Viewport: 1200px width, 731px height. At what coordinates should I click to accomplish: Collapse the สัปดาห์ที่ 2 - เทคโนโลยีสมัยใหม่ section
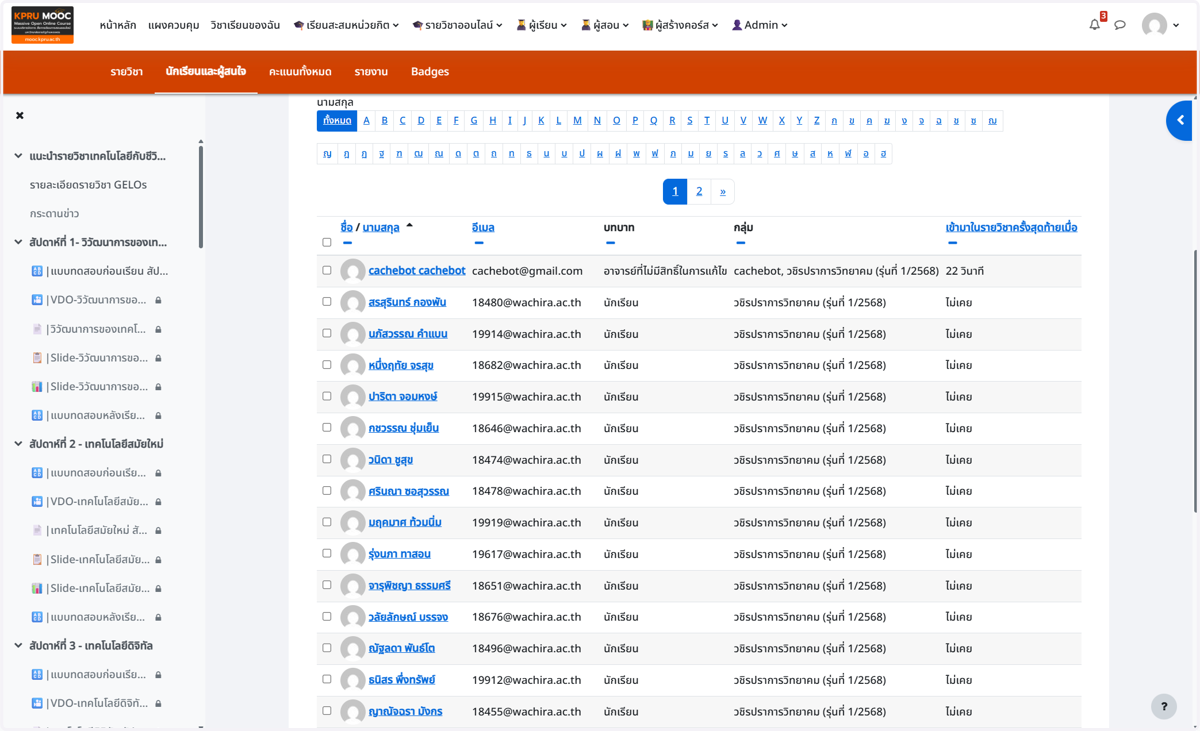[x=18, y=443]
